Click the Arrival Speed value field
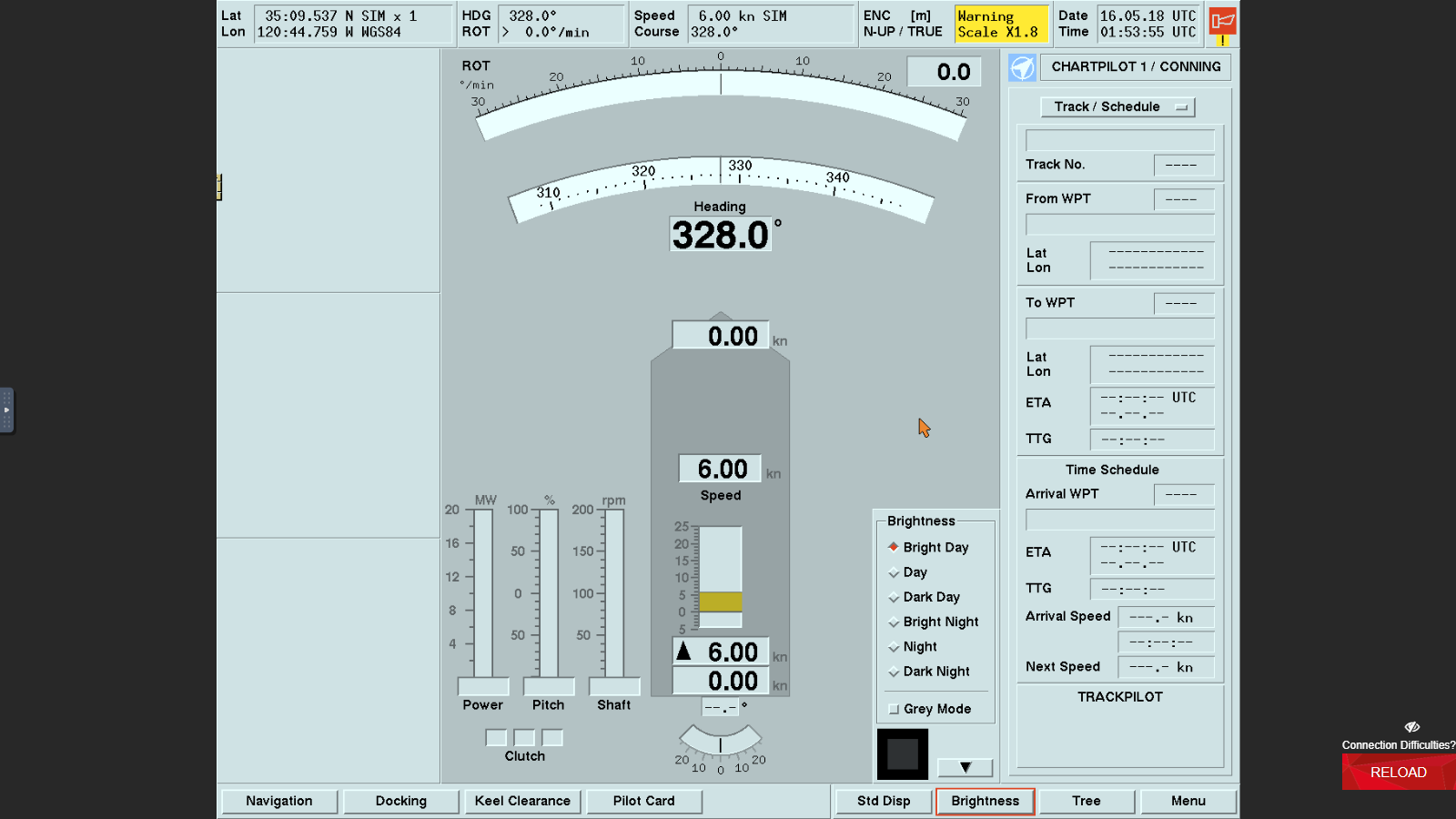 [1167, 617]
